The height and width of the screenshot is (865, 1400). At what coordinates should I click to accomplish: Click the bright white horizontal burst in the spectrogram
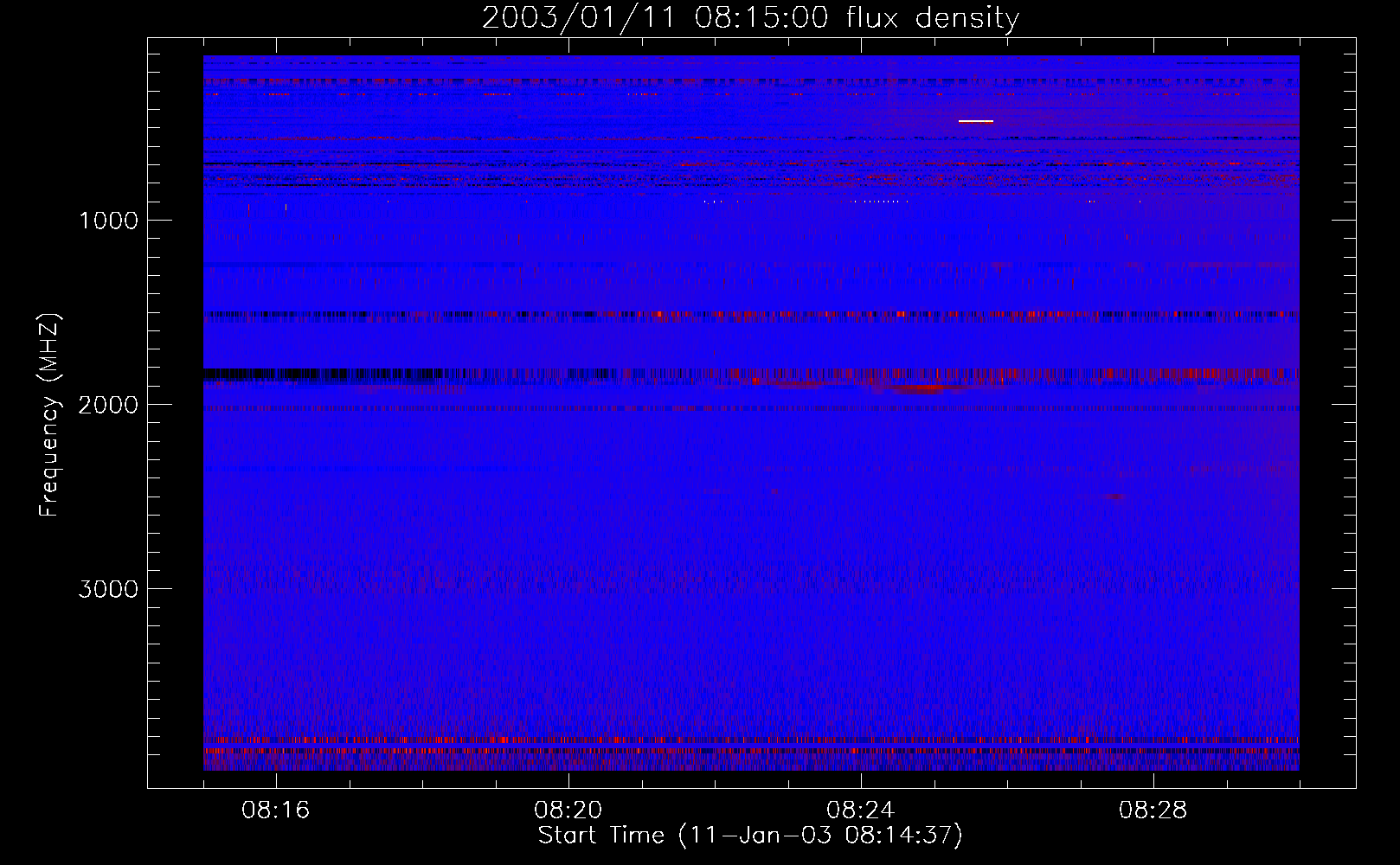pos(976,121)
